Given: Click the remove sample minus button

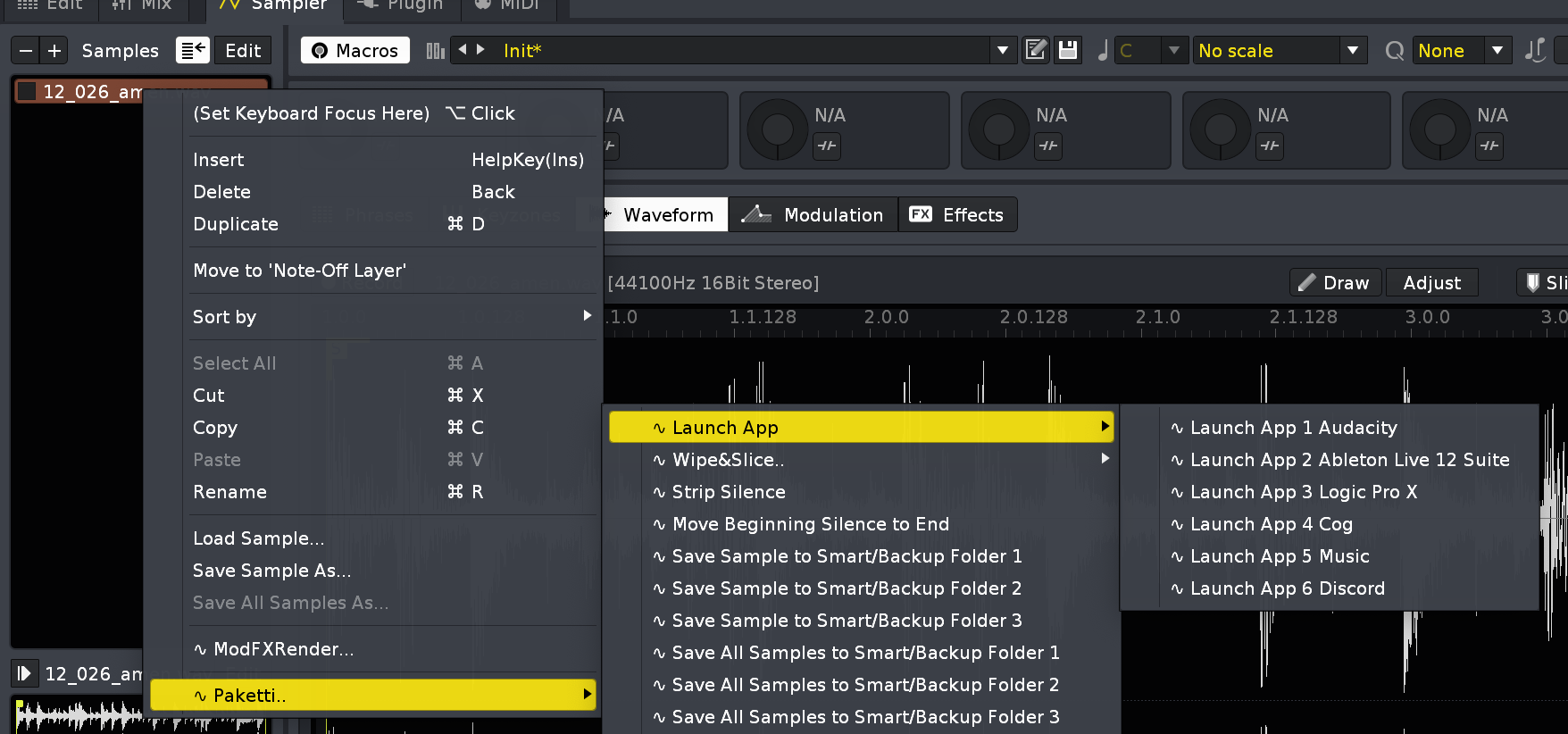Looking at the screenshot, I should click(26, 51).
